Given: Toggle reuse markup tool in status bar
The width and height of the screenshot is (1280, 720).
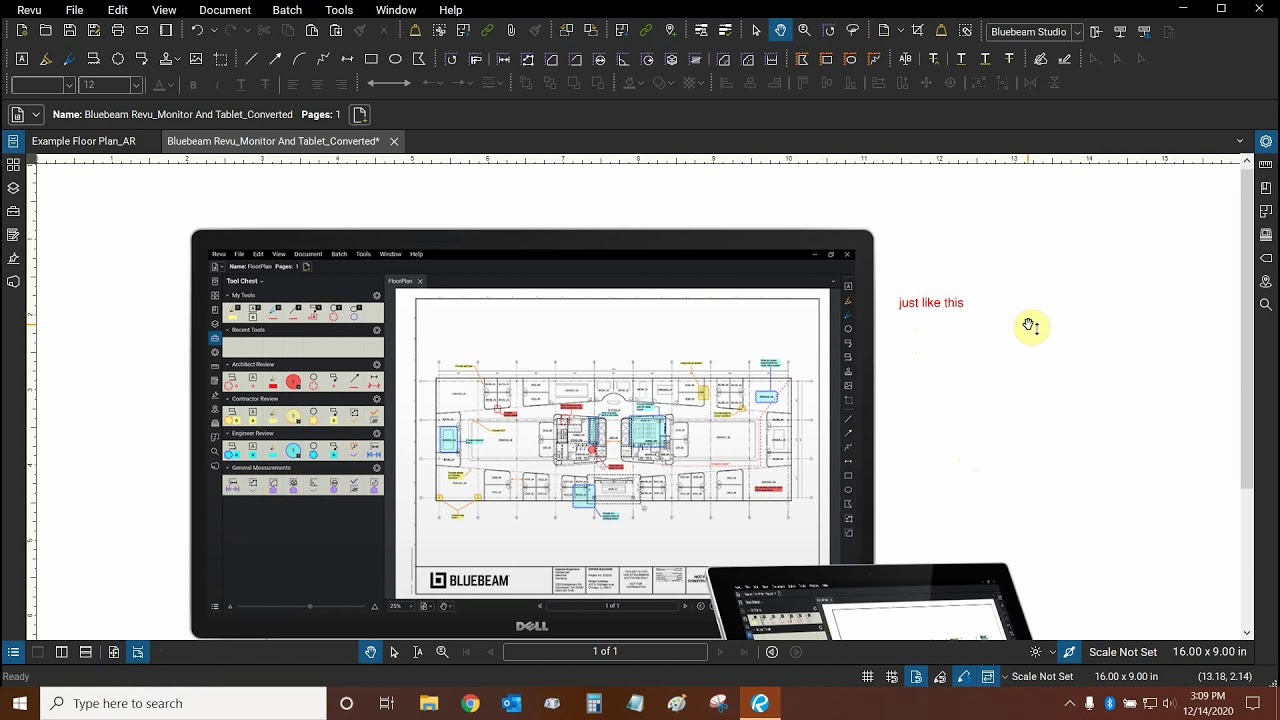Looking at the screenshot, I should [964, 677].
